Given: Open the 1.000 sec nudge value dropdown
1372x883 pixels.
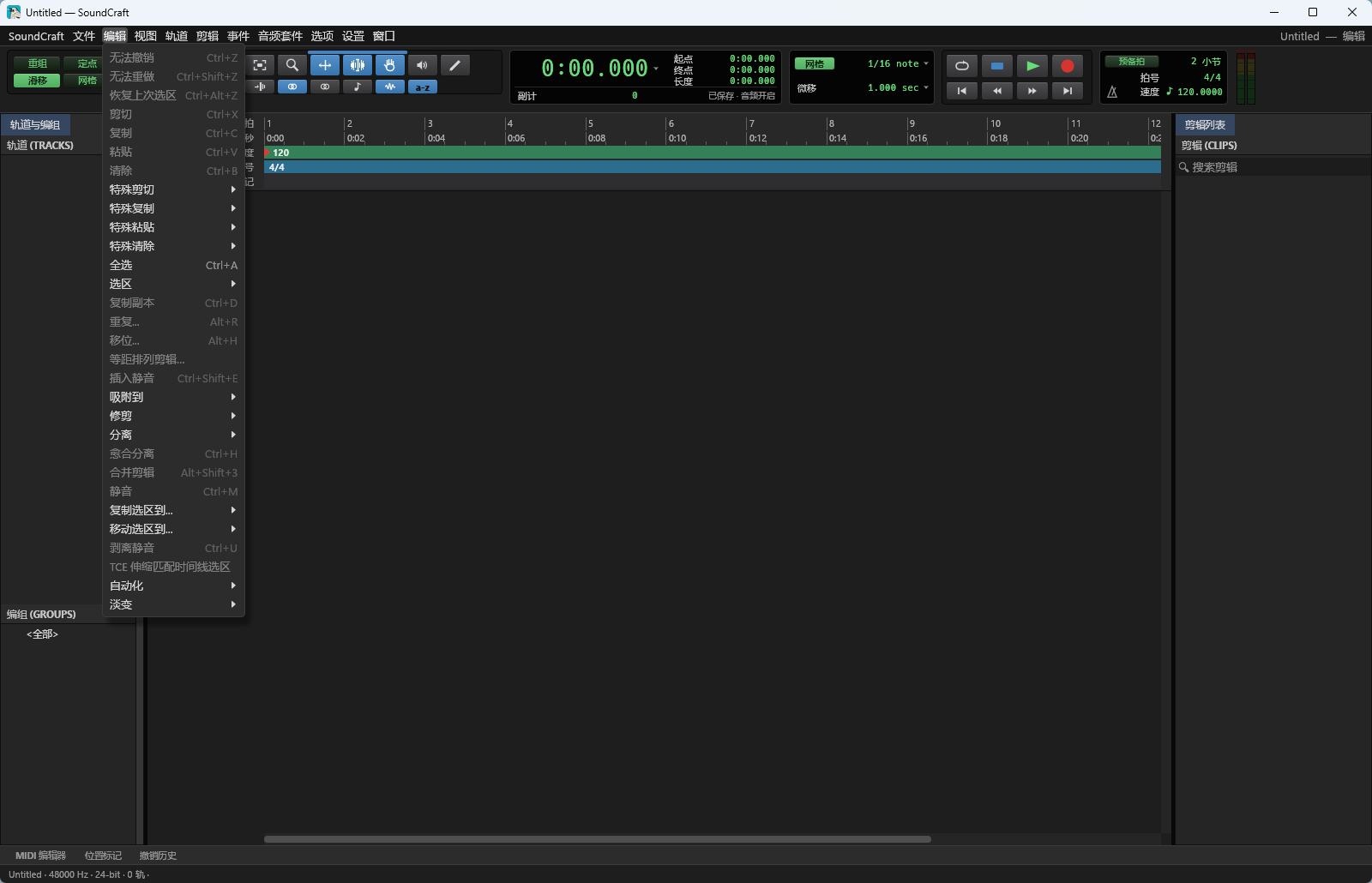Looking at the screenshot, I should [898, 87].
